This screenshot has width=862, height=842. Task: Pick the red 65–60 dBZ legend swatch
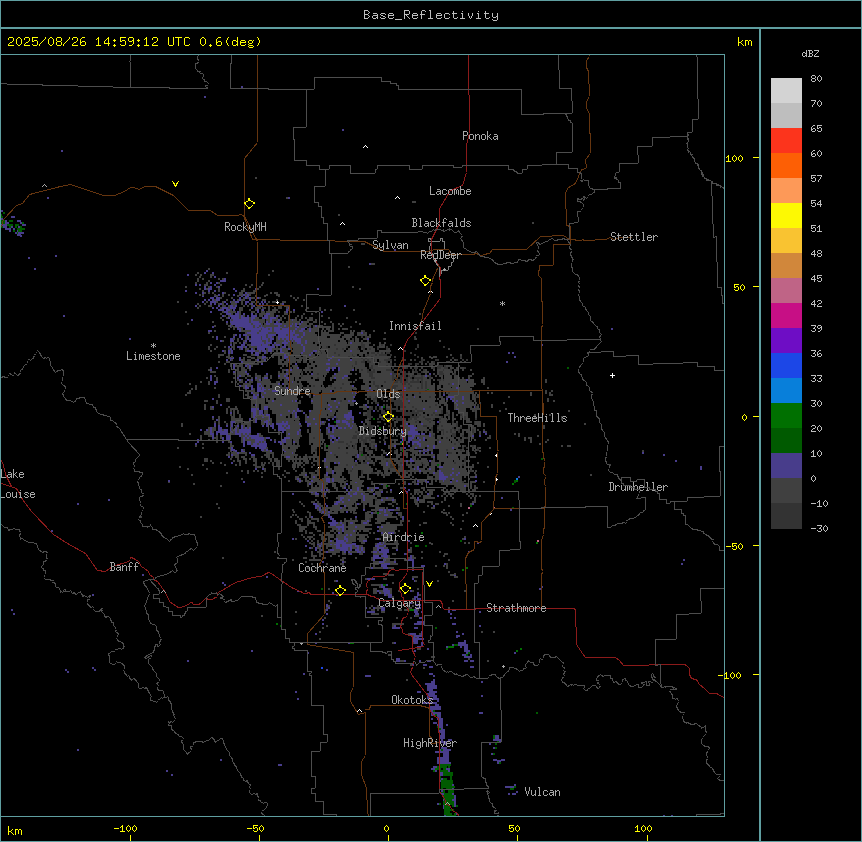tap(786, 141)
